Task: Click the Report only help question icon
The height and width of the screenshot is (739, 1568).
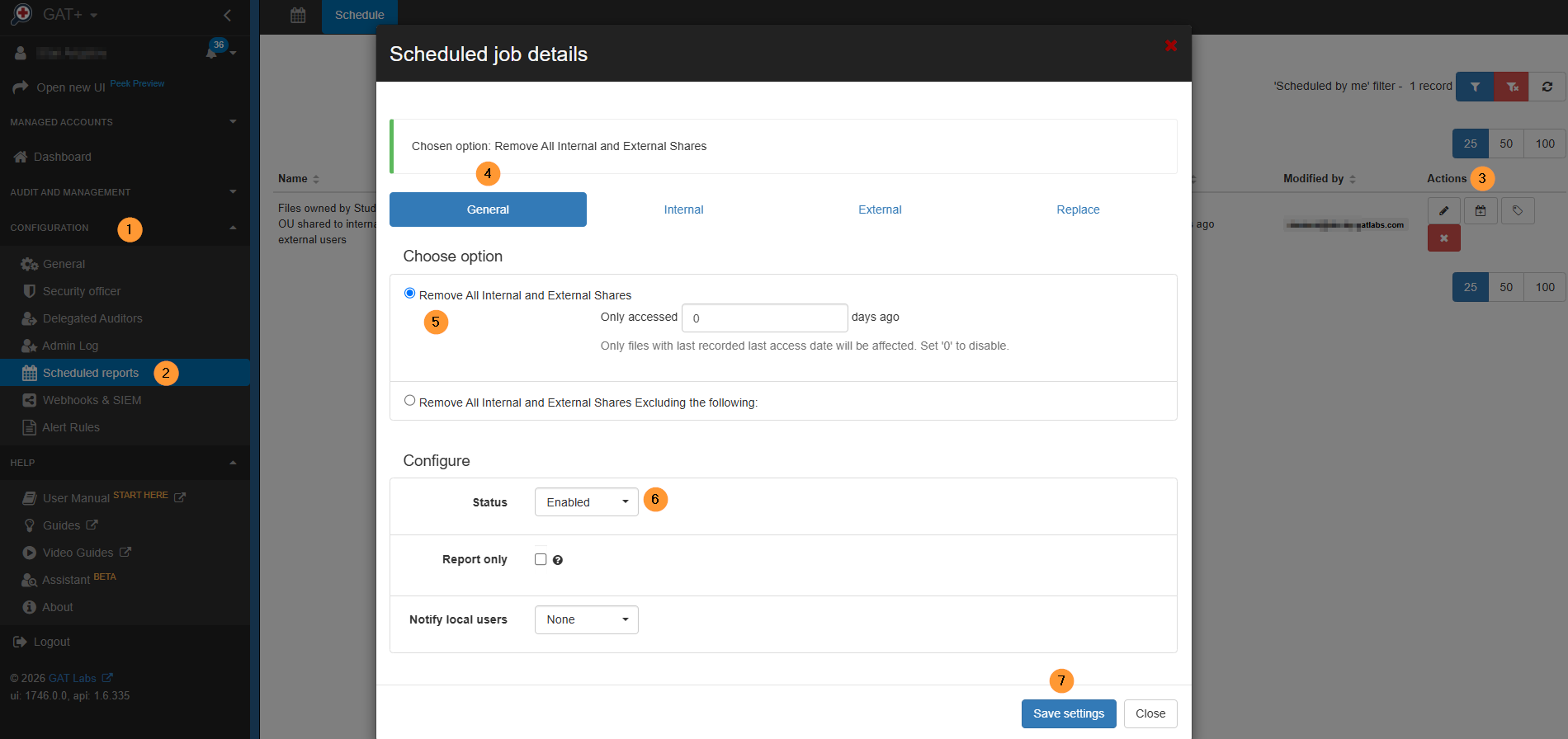Action: tap(558, 560)
